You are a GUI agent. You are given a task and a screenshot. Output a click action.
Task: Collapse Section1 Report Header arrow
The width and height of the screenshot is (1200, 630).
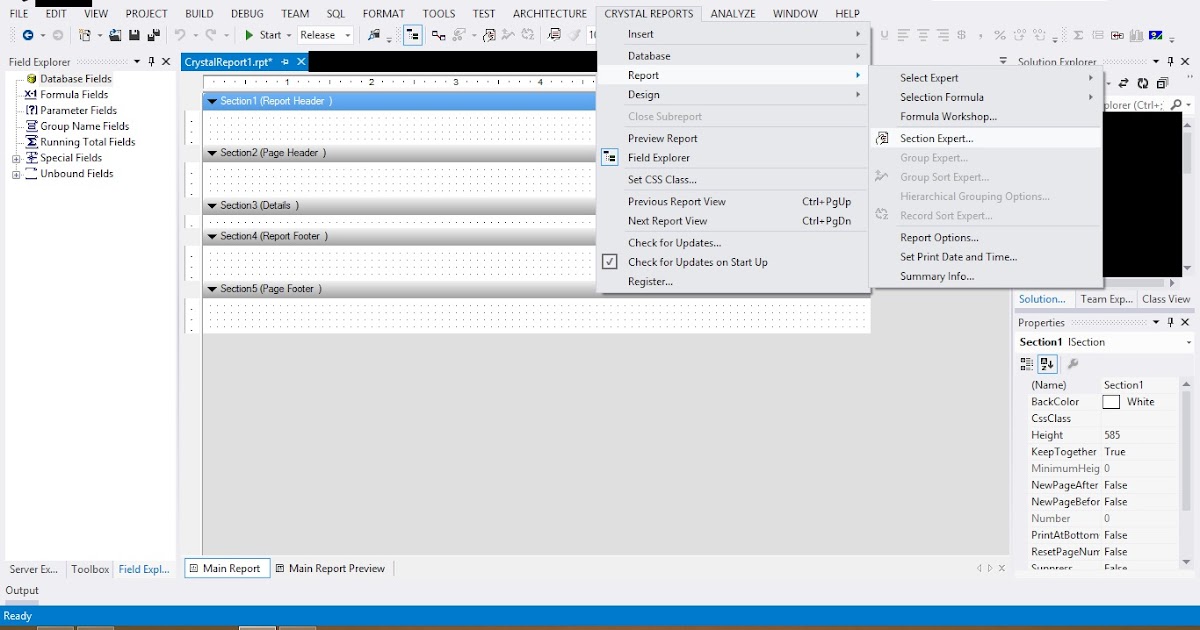[212, 101]
